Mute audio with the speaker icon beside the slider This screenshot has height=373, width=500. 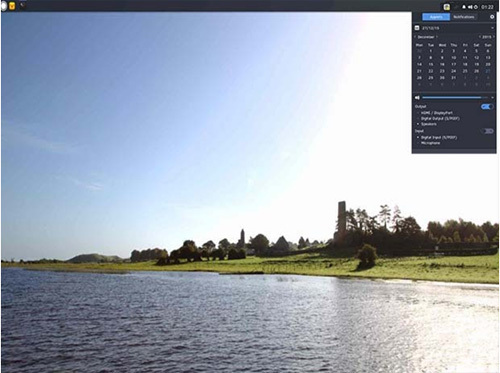(x=417, y=97)
